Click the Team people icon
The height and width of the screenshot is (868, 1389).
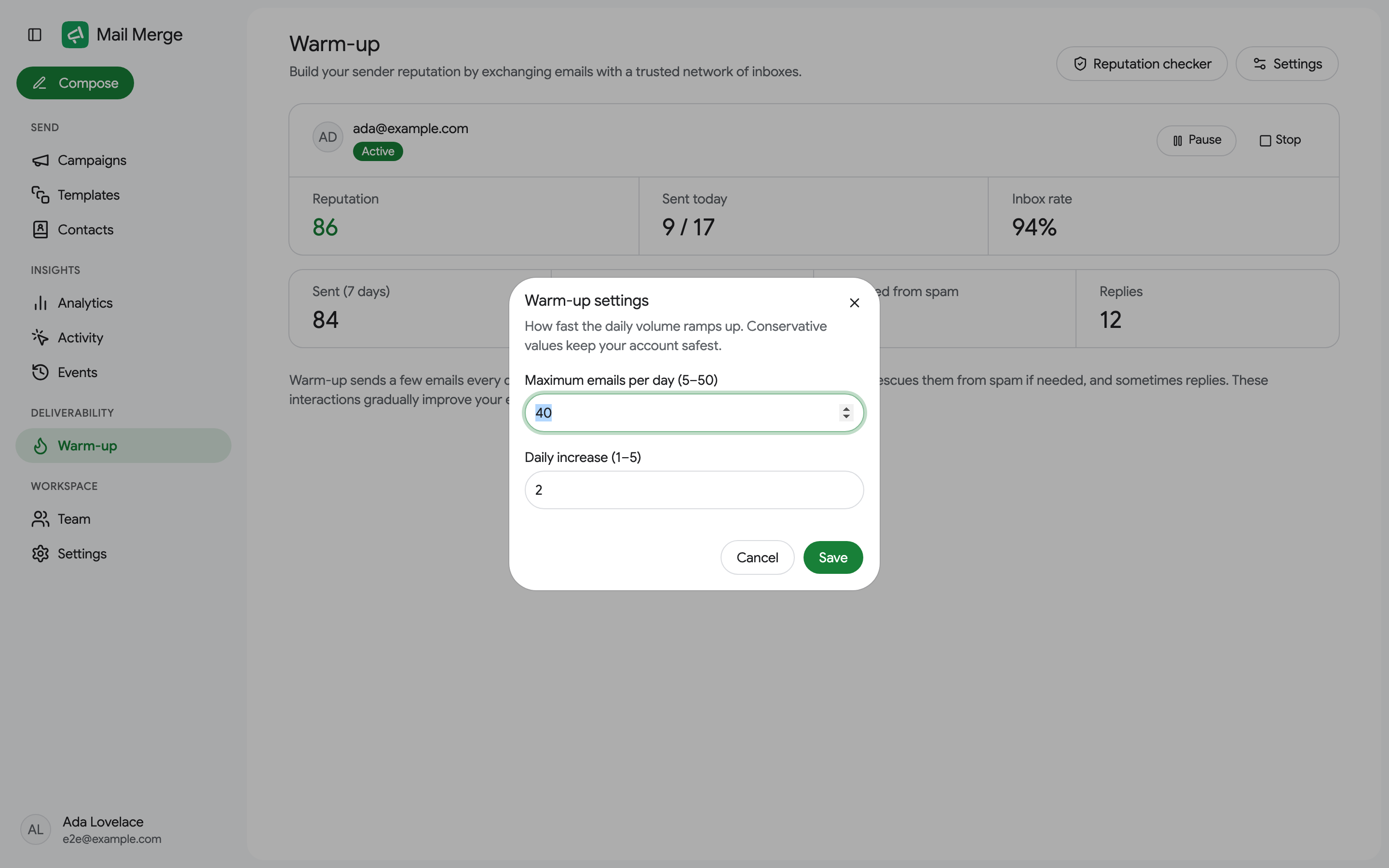click(x=40, y=519)
